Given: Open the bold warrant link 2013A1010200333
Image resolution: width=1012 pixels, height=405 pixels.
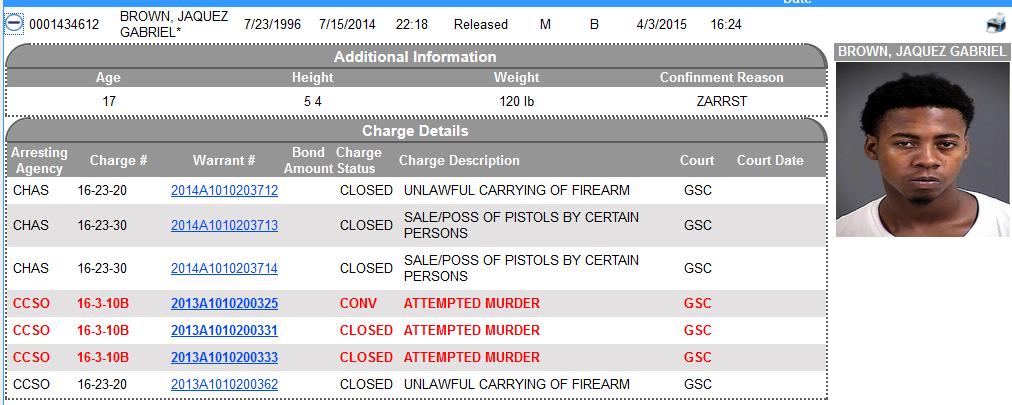Looking at the screenshot, I should coord(224,357).
